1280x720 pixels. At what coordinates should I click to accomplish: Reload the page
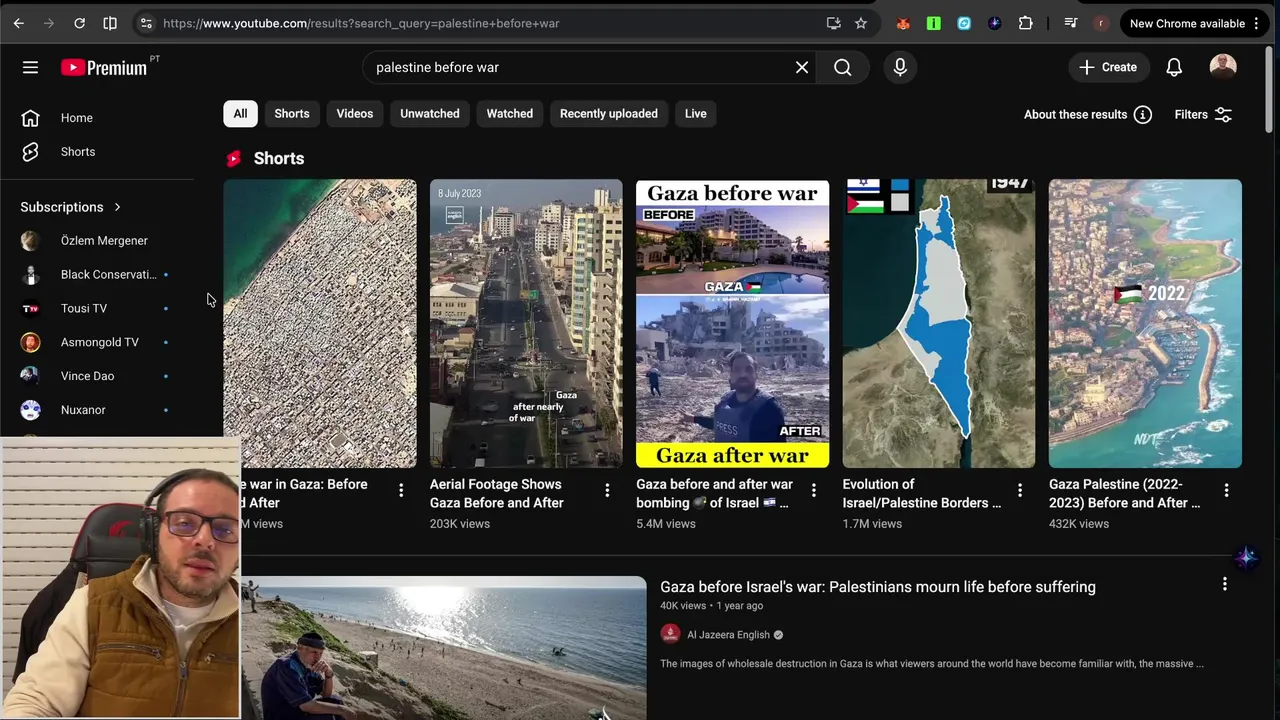coord(79,23)
